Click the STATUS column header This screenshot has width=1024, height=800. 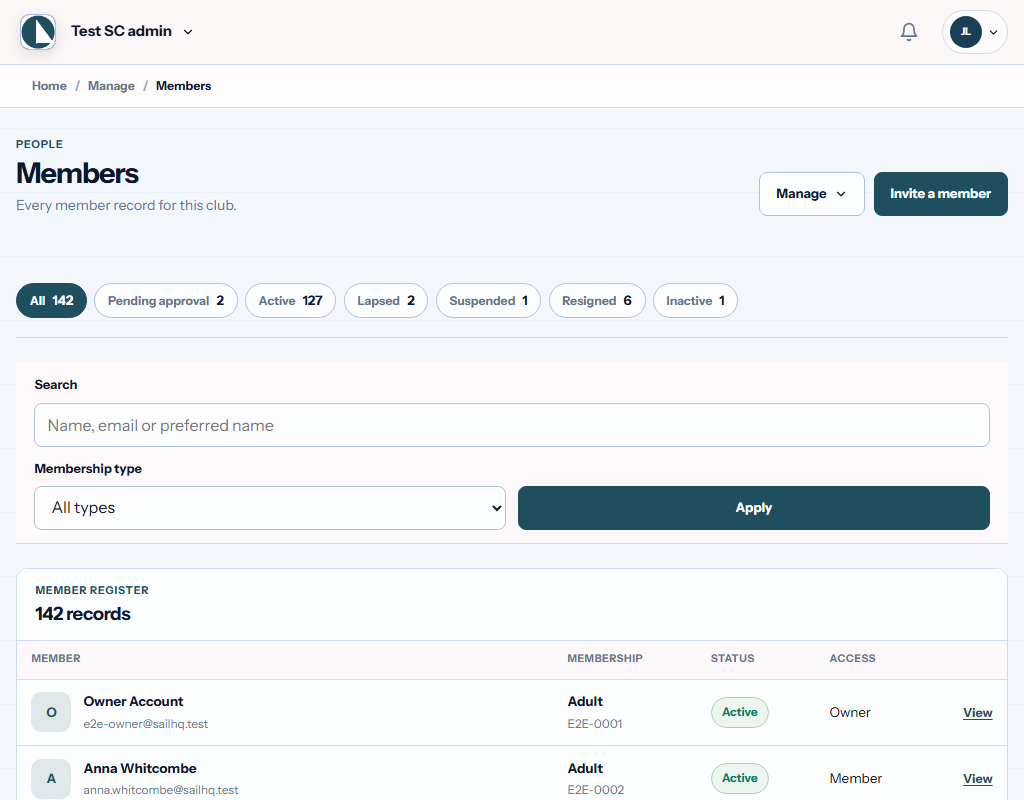732,658
